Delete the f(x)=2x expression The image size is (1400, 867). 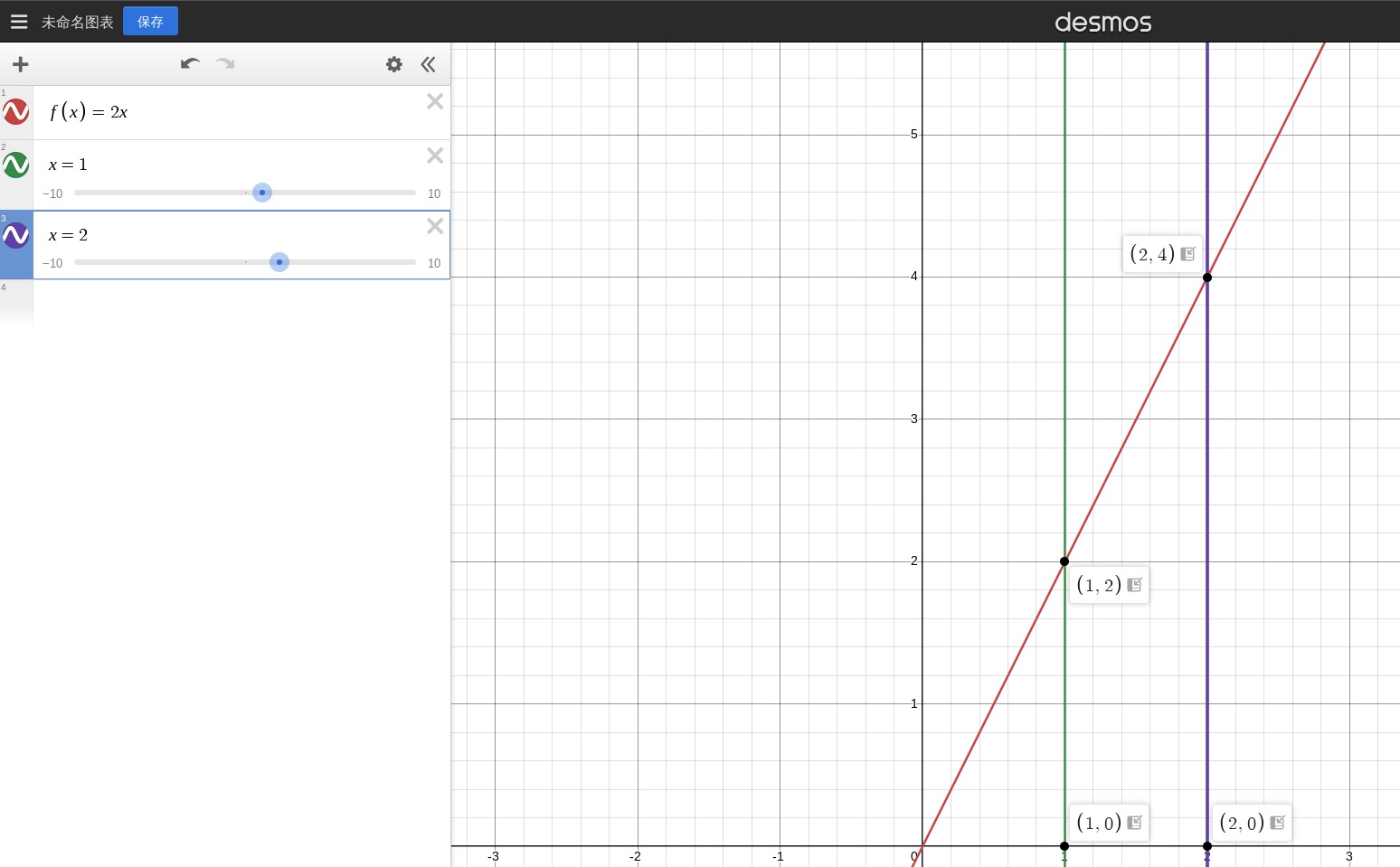click(435, 101)
